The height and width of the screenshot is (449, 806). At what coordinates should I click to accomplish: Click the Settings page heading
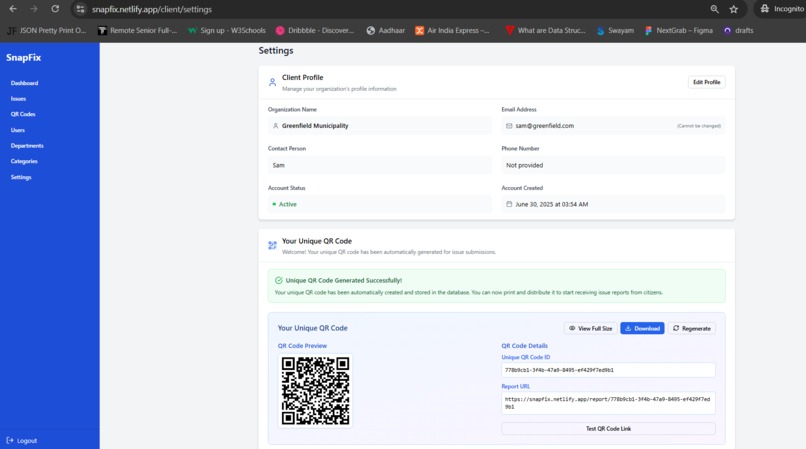(276, 50)
